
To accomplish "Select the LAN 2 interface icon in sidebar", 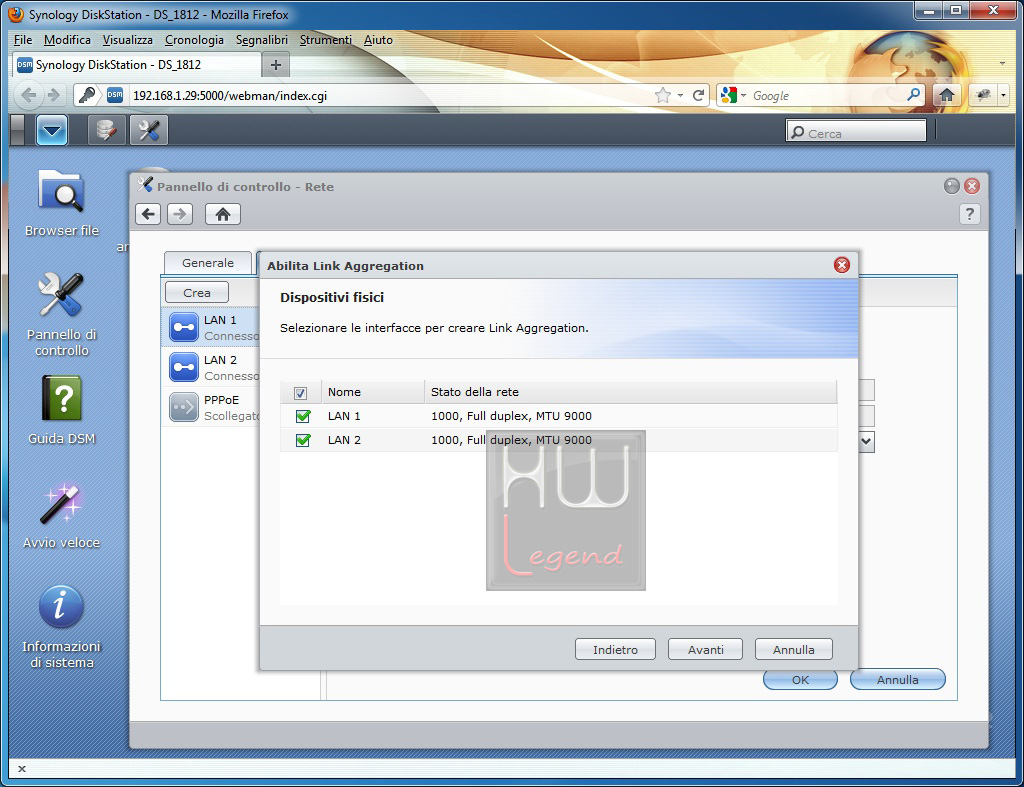I will click(184, 367).
